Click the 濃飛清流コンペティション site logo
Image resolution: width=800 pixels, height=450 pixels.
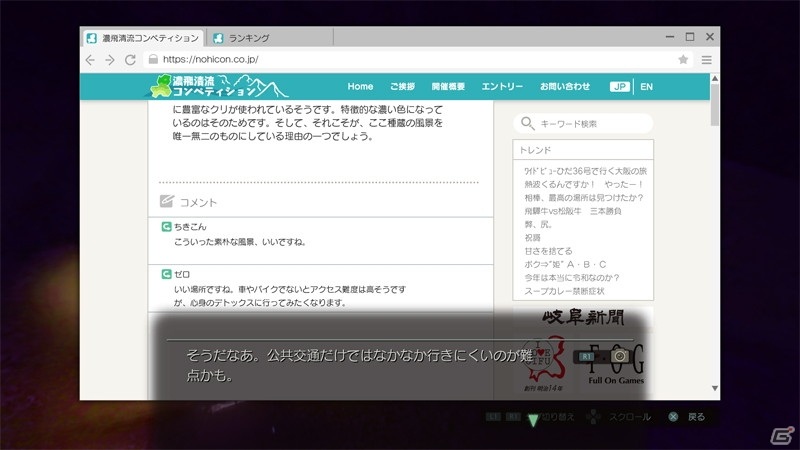(x=219, y=86)
